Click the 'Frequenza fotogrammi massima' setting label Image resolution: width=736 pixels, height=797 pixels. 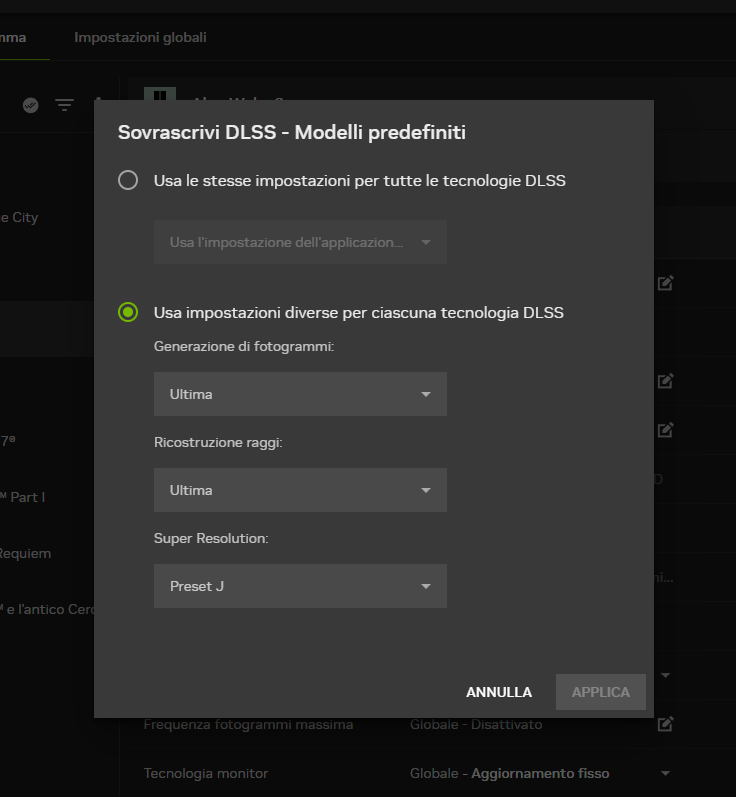[248, 724]
